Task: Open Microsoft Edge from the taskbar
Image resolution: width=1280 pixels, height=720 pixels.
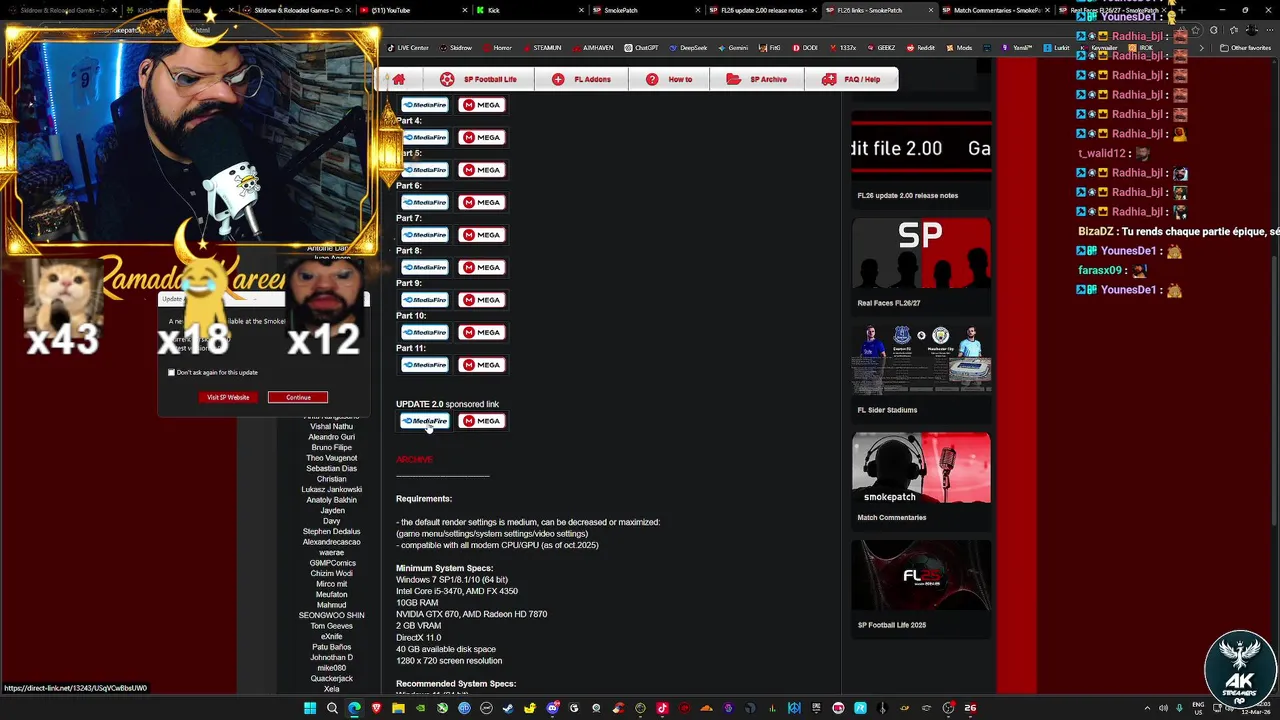Action: click(x=354, y=708)
